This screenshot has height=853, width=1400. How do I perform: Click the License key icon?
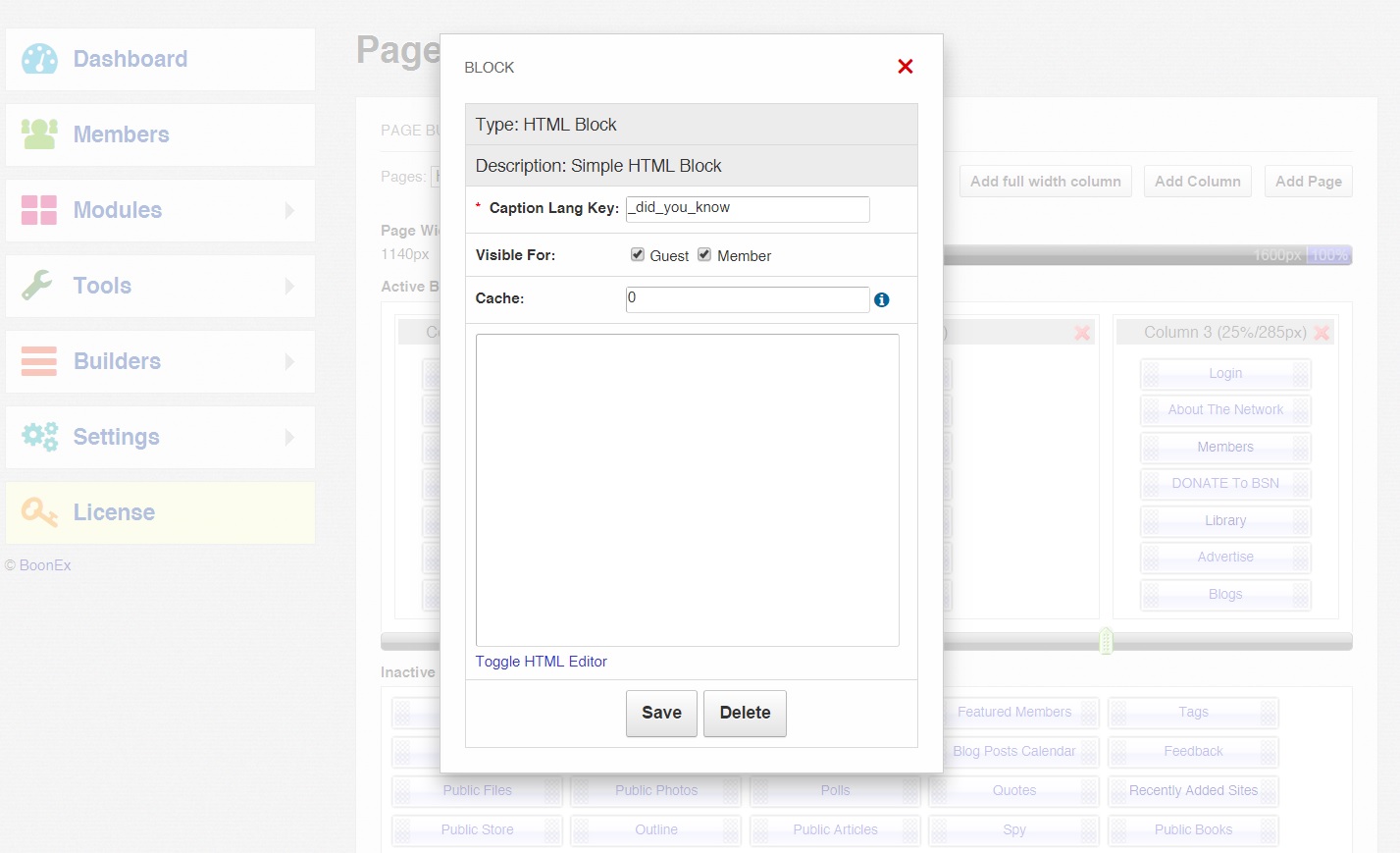[39, 512]
